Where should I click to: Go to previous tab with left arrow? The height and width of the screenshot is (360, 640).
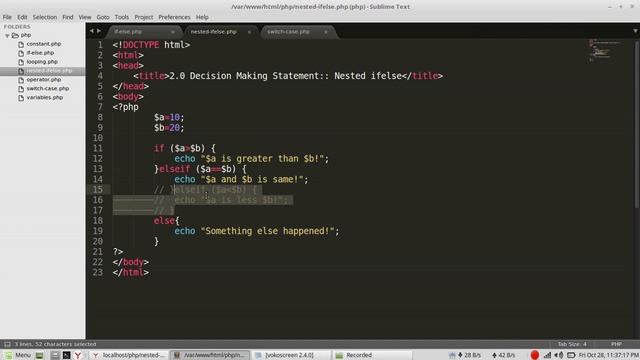pyautogui.click(x=91, y=31)
